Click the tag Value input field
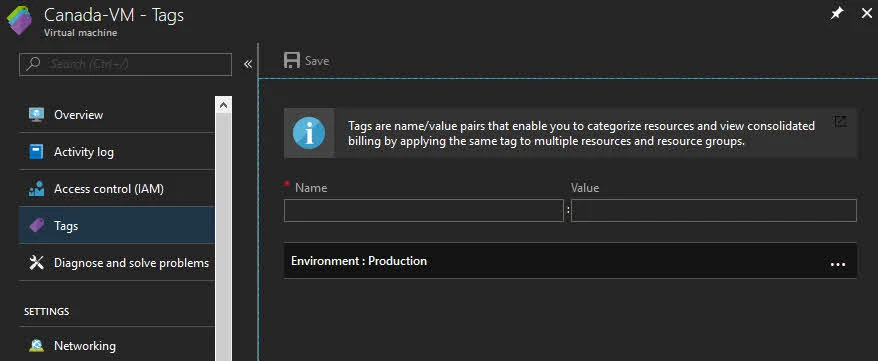 [713, 210]
